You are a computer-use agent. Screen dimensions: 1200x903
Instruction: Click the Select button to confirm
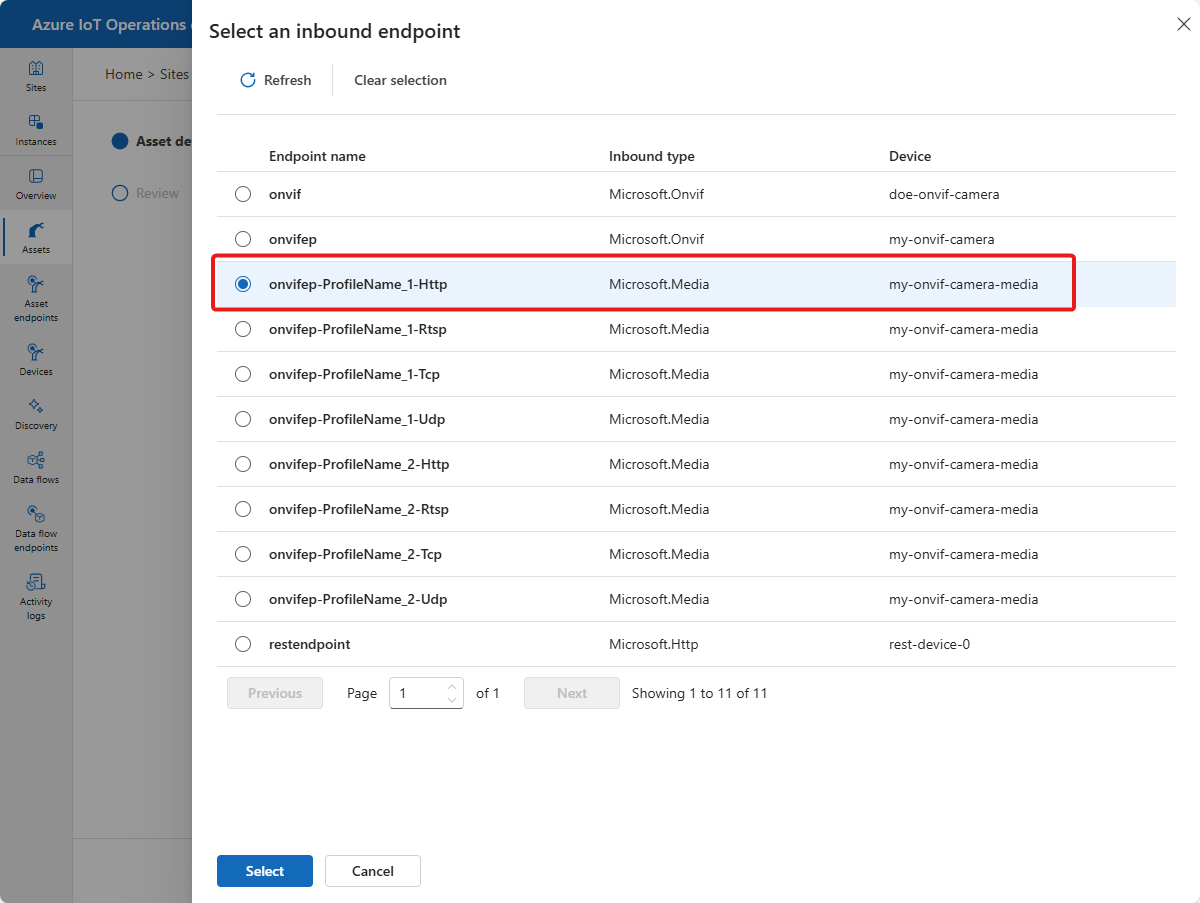pos(265,871)
